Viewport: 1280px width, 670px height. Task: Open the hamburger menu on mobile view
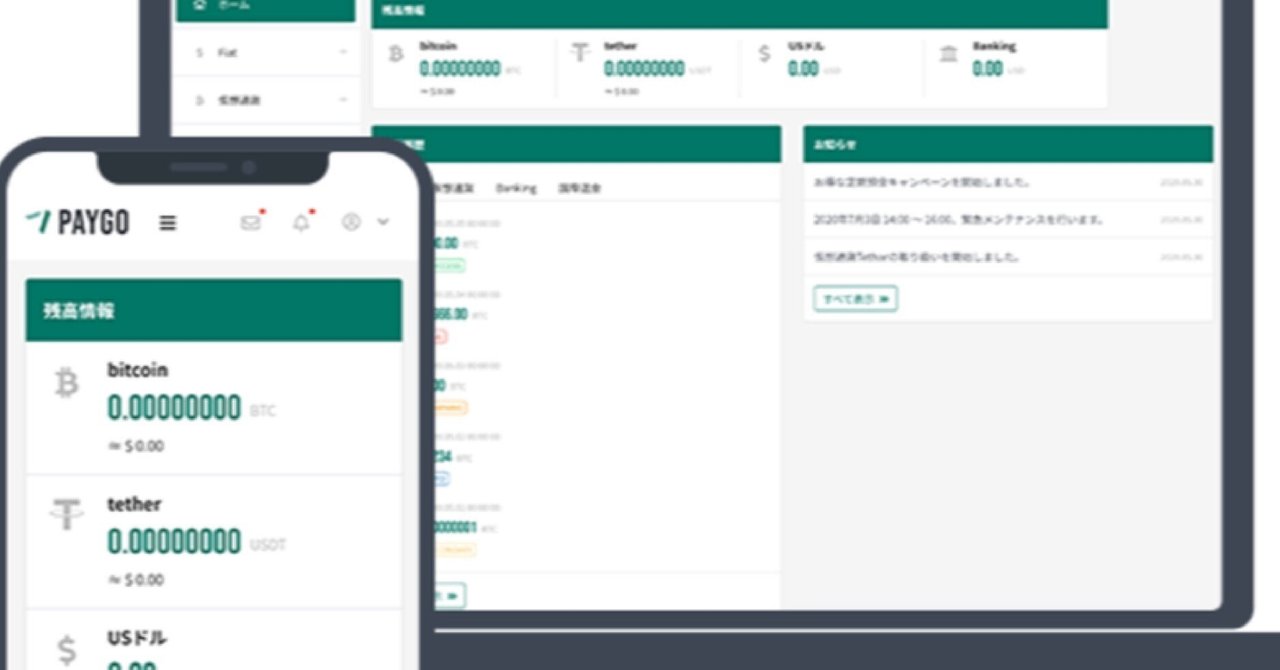point(168,222)
